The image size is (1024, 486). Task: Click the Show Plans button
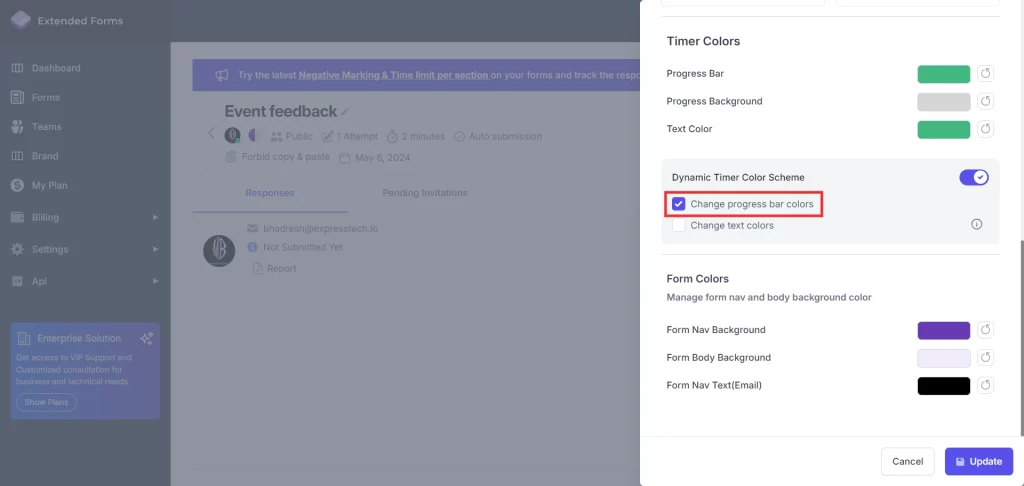tap(46, 402)
